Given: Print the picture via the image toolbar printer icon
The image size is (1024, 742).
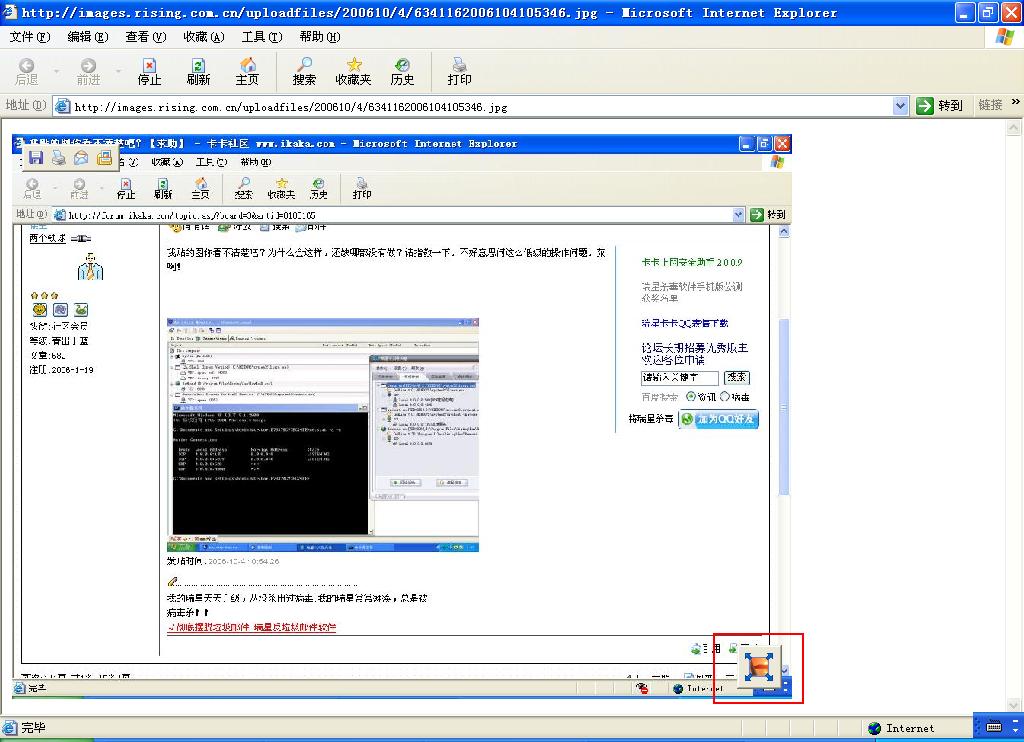Looking at the screenshot, I should (x=59, y=157).
